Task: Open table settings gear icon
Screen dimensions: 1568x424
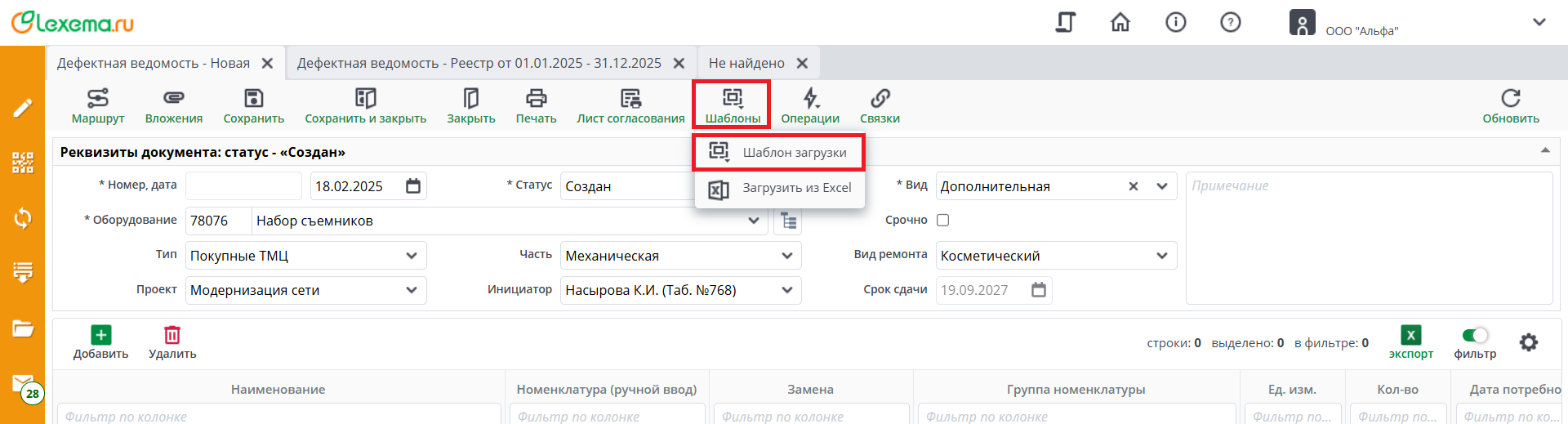Action: click(x=1528, y=342)
